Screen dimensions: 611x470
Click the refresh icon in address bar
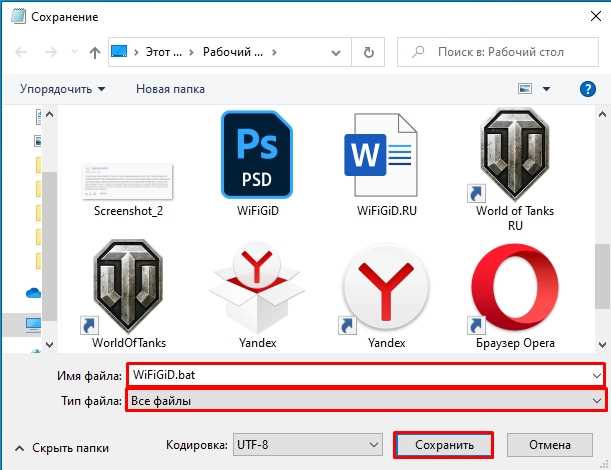(368, 52)
